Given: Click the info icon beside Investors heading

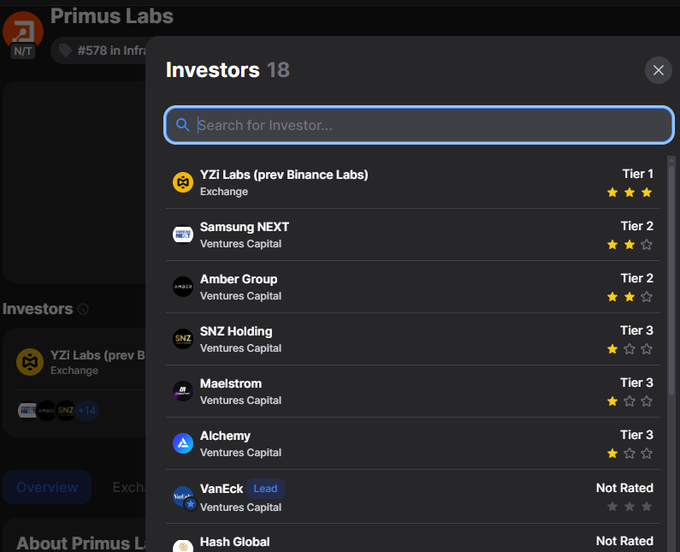Looking at the screenshot, I should (83, 309).
